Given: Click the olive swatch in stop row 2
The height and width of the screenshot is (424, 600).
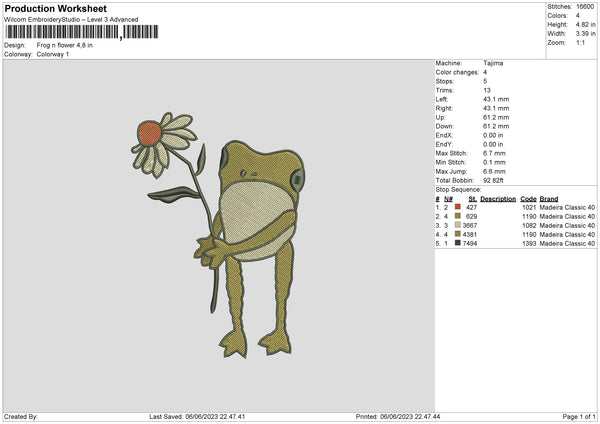Looking at the screenshot, I should click(457, 216).
